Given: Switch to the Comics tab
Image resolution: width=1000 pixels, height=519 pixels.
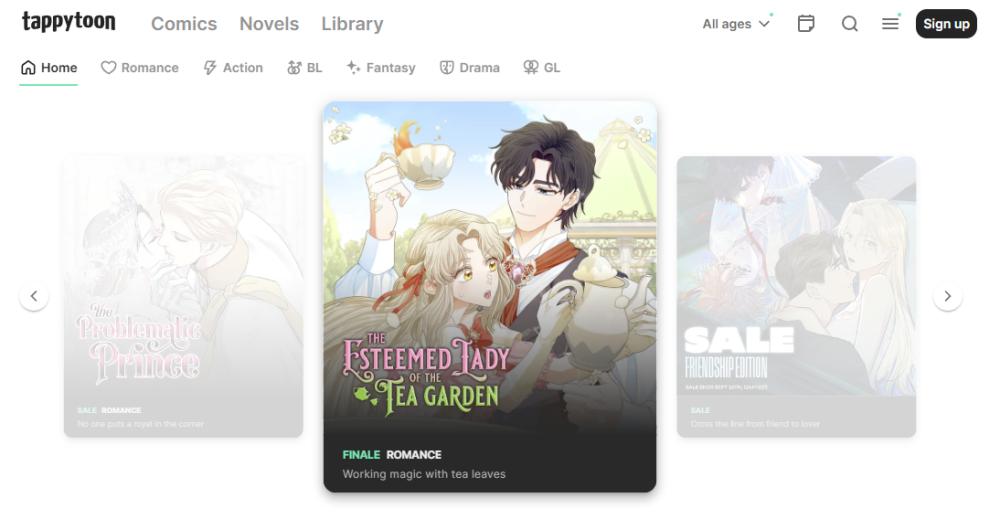Looking at the screenshot, I should (184, 24).
